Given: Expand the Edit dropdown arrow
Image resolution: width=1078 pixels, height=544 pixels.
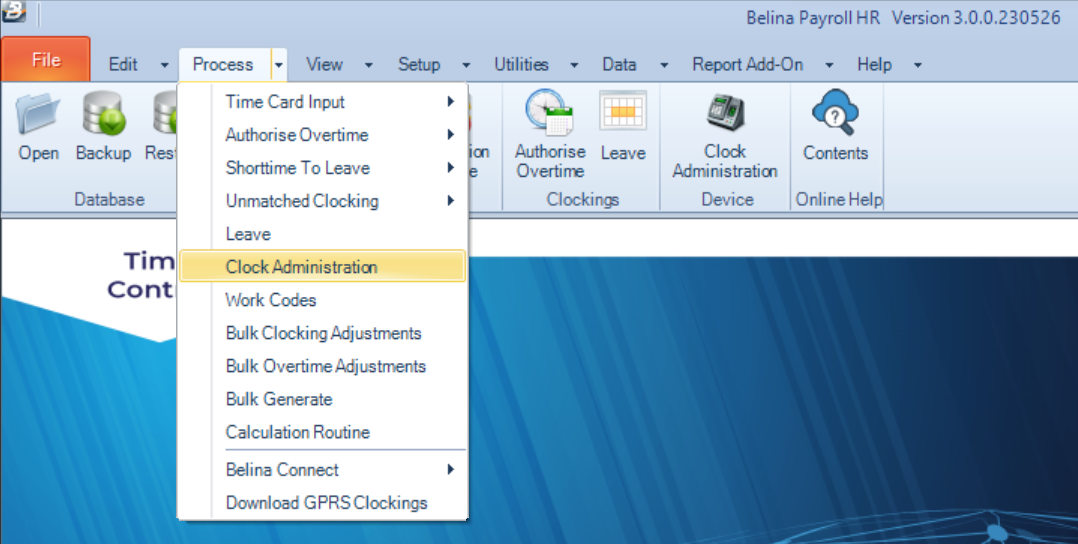Looking at the screenshot, I should click(164, 65).
